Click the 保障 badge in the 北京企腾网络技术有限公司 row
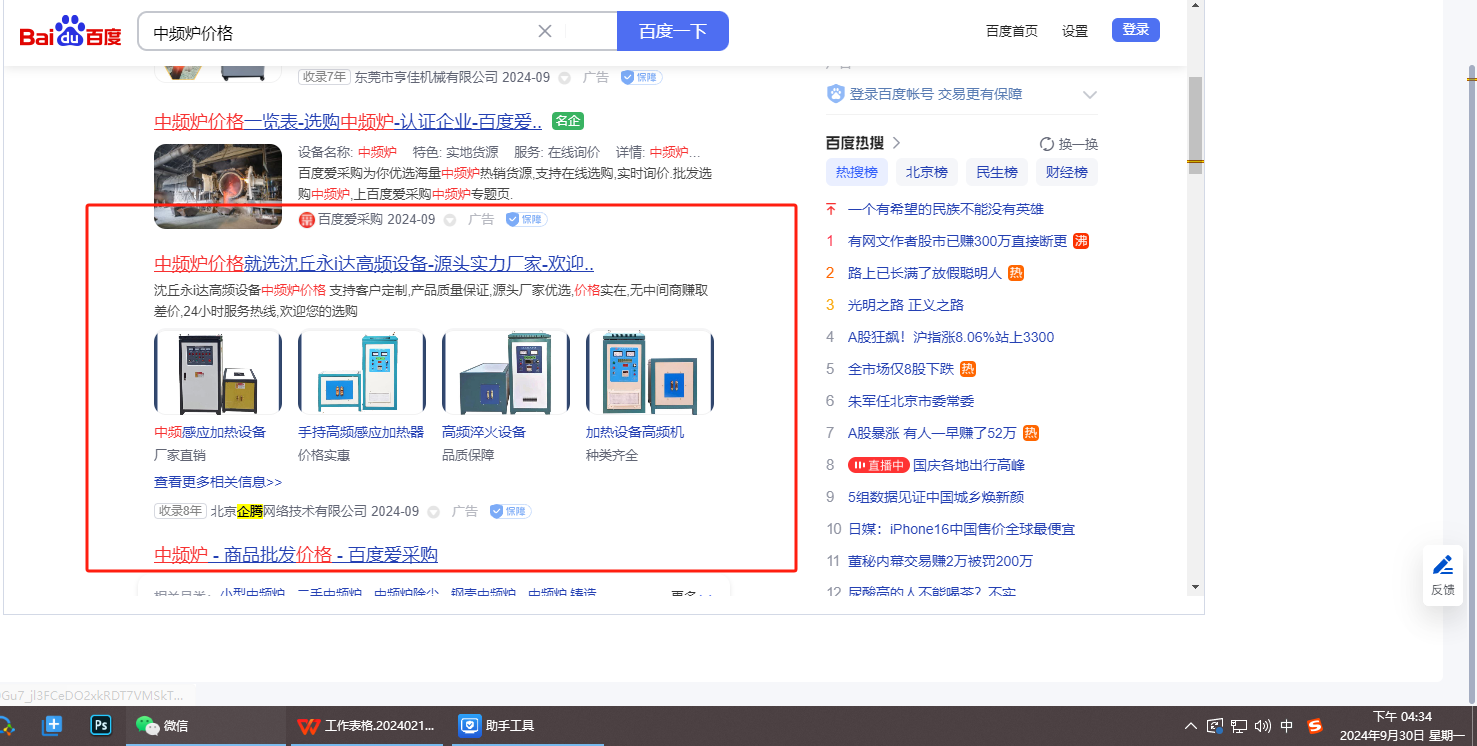 point(510,511)
